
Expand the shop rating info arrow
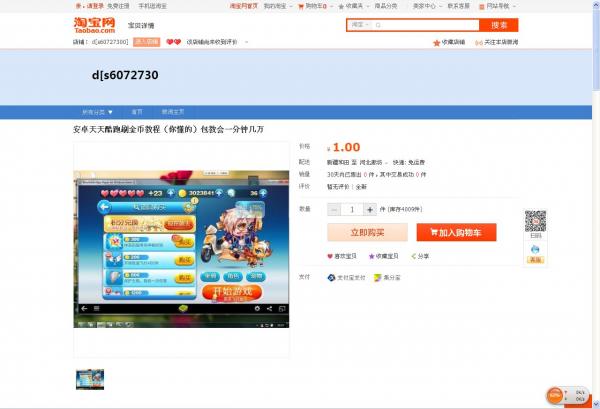tap(246, 42)
